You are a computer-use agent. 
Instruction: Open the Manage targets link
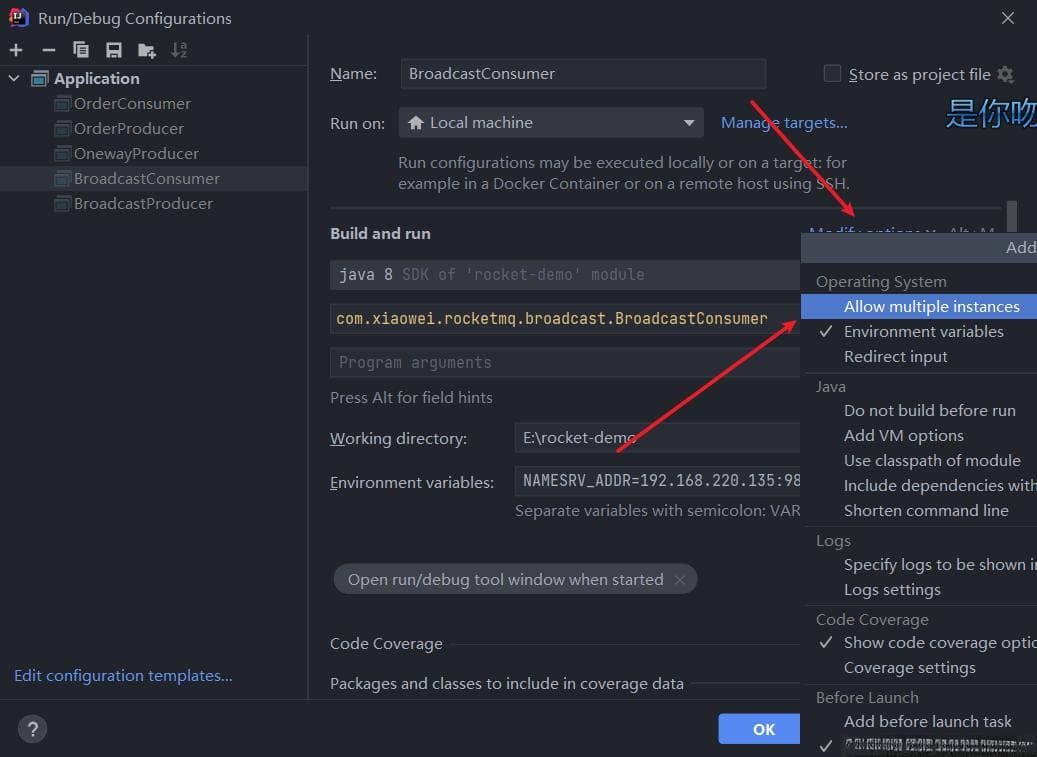(x=784, y=123)
